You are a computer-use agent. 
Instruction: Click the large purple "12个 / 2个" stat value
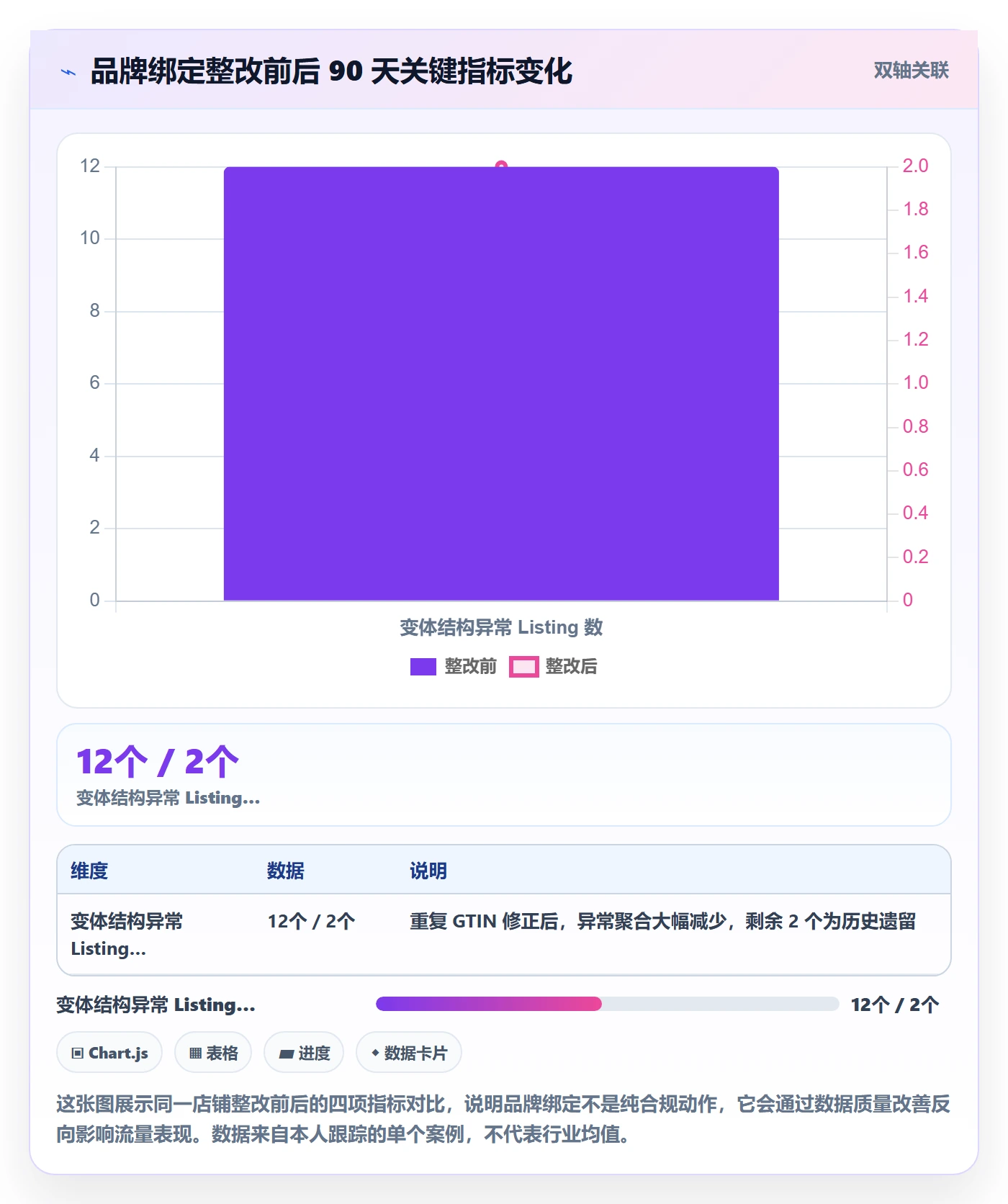point(158,762)
